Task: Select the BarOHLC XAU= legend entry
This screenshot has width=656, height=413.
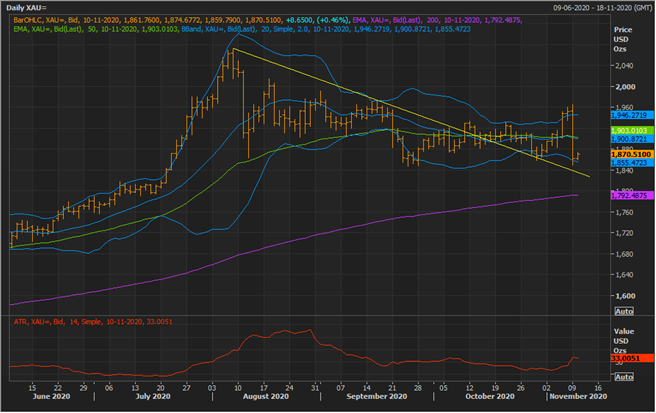Action: click(148, 20)
